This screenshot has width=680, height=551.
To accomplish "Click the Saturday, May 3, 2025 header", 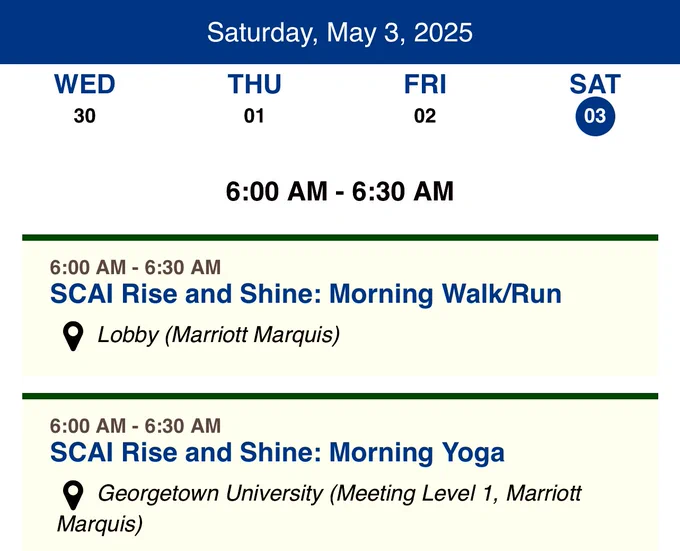I will [340, 33].
